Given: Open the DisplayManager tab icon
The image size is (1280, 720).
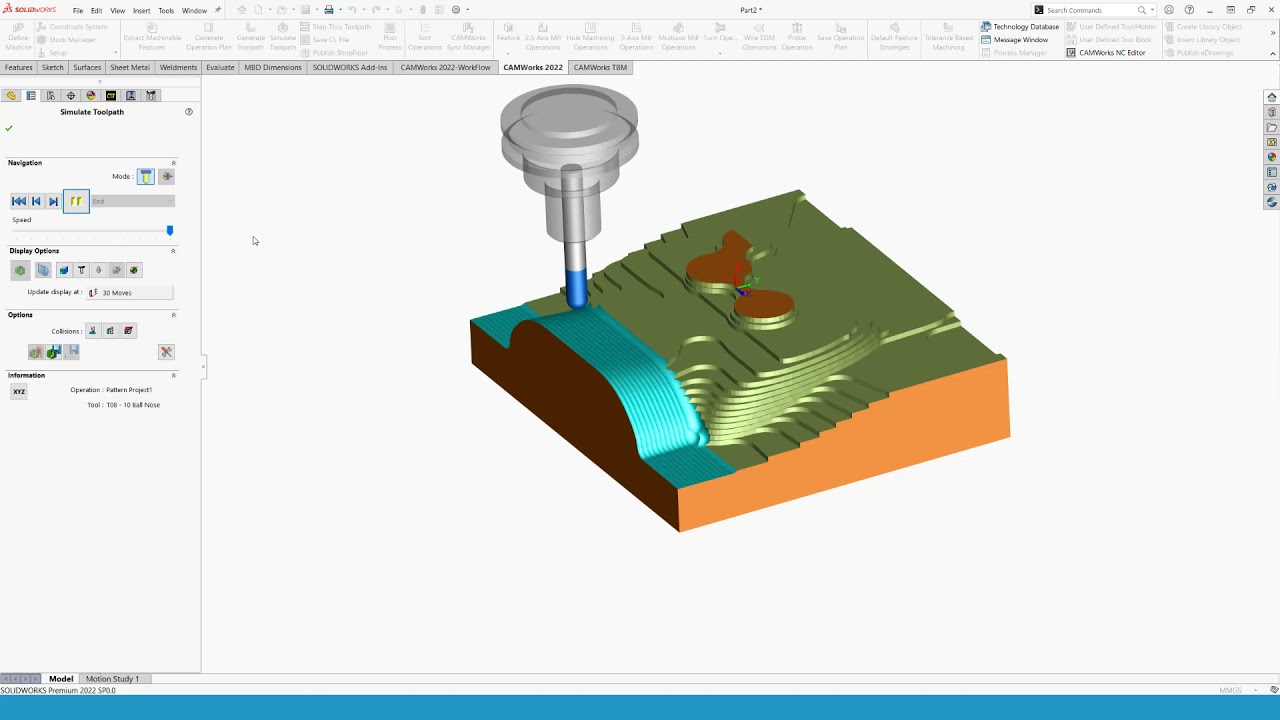Looking at the screenshot, I should pyautogui.click(x=91, y=96).
